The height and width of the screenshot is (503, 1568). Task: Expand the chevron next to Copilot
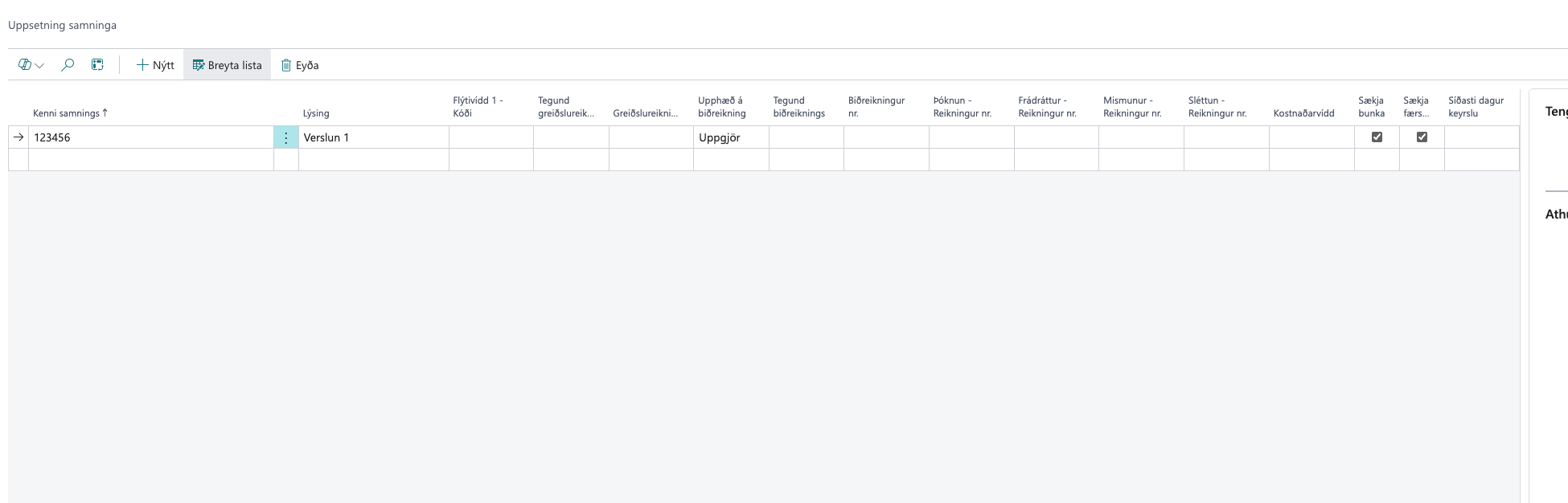(39, 66)
